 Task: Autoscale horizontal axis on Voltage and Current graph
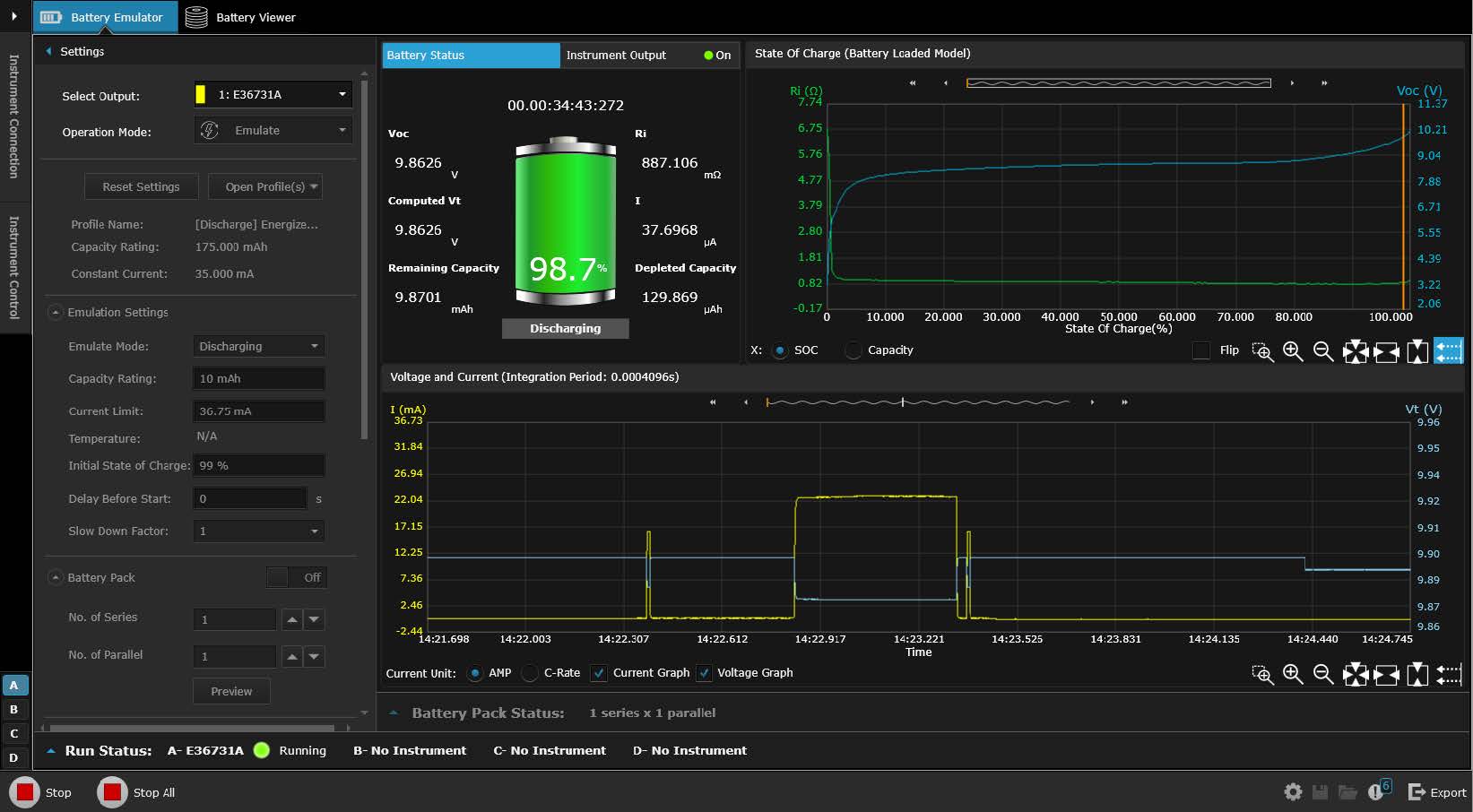pos(1386,674)
